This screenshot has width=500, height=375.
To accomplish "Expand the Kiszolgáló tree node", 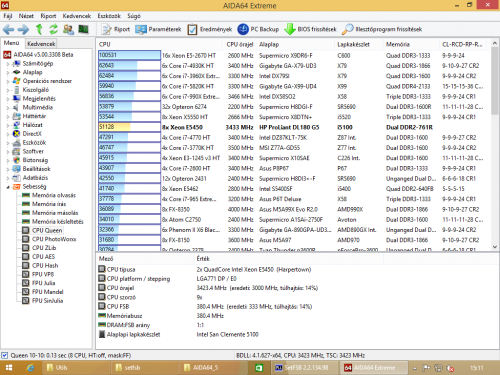I will click(x=8, y=90).
